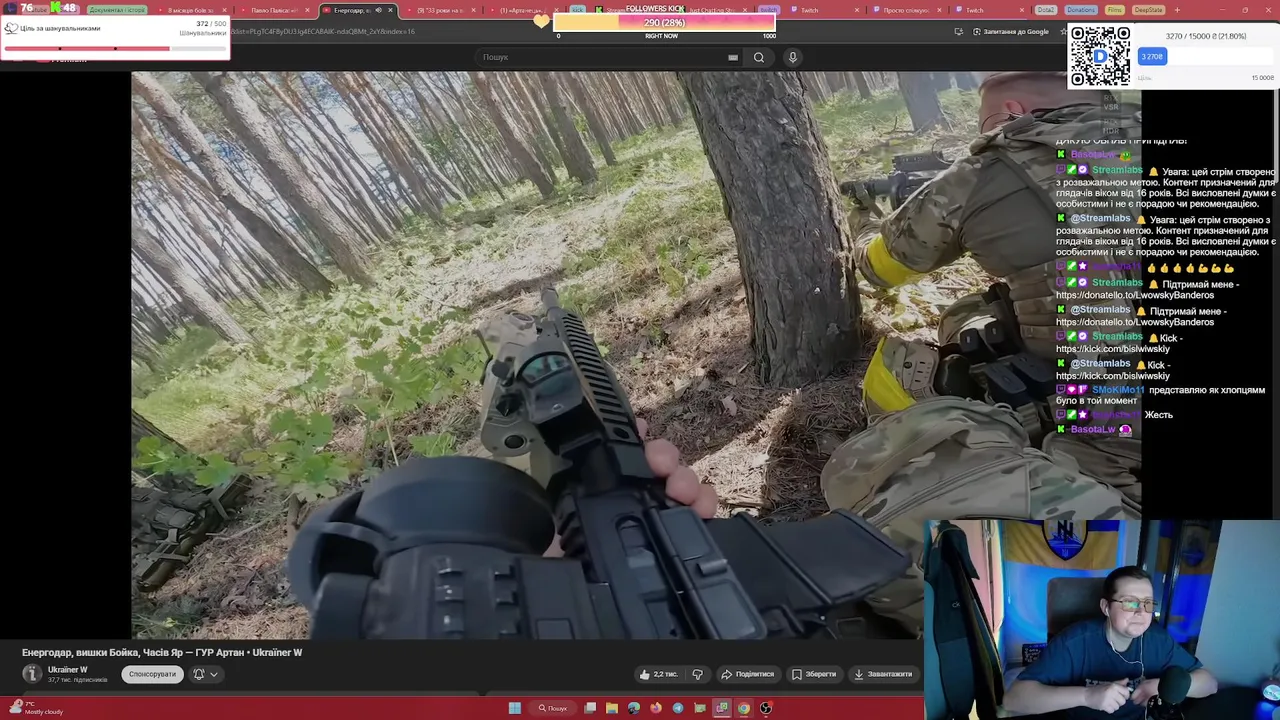1280x720 pixels.
Task: Open the DeepState bookmark
Action: 1148,10
